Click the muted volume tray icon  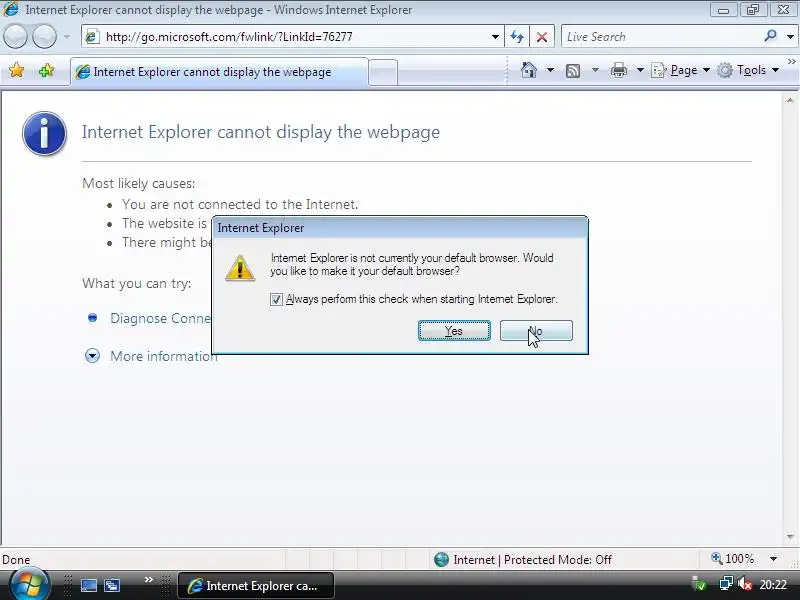pyautogui.click(x=745, y=583)
